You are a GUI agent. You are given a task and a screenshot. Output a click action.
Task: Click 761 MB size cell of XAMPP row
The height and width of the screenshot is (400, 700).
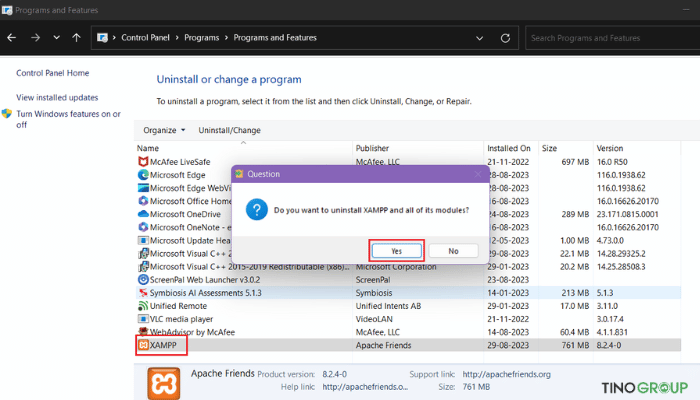click(575, 345)
